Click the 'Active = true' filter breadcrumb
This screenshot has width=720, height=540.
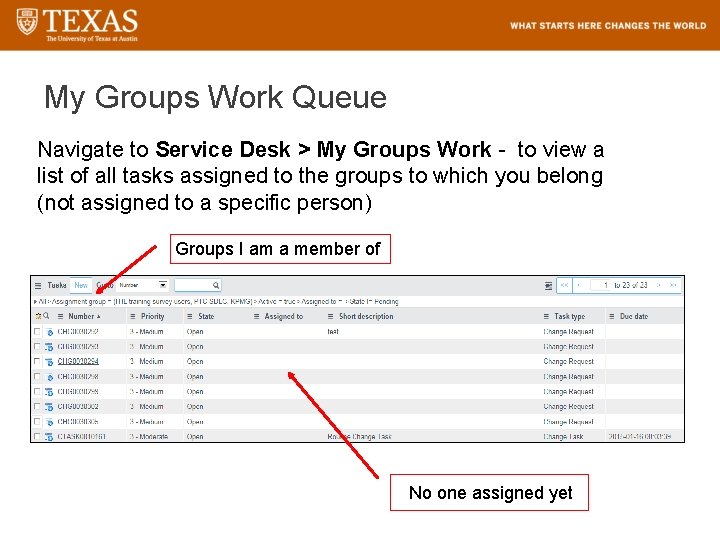[x=276, y=302]
